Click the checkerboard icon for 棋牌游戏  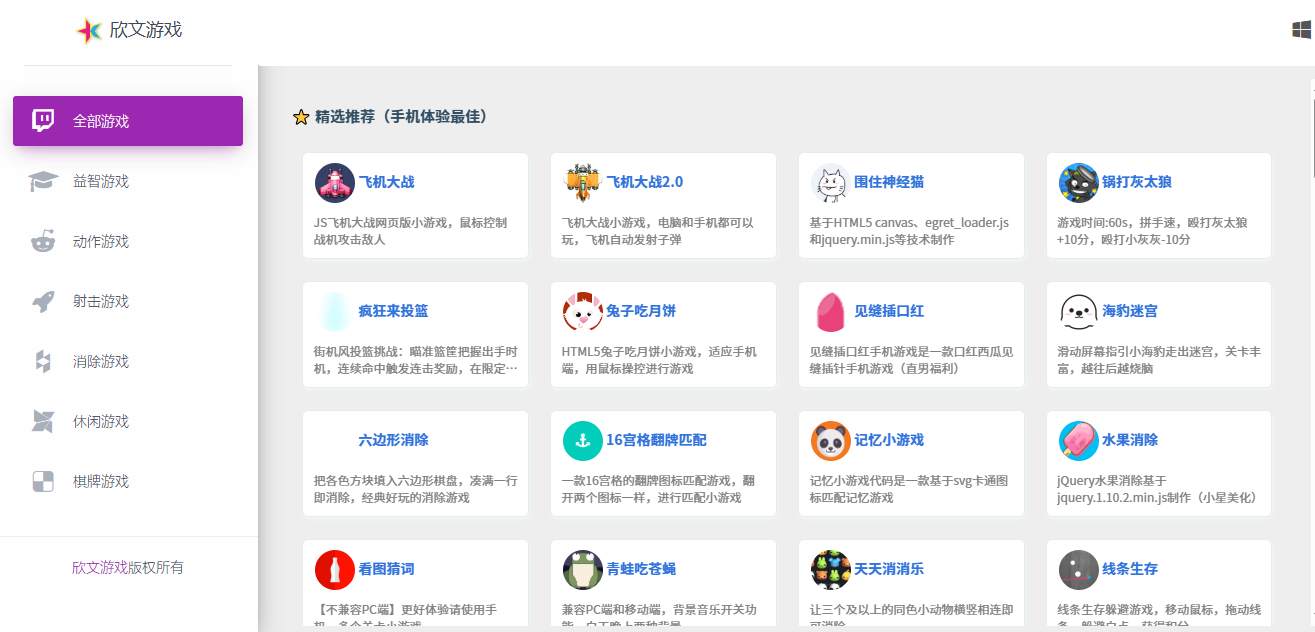pos(43,481)
